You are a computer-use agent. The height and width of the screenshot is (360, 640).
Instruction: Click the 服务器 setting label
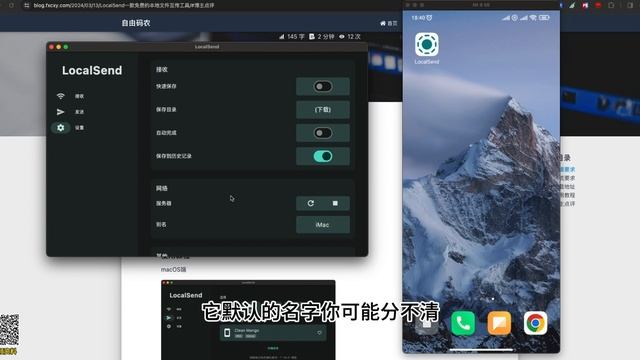click(164, 203)
